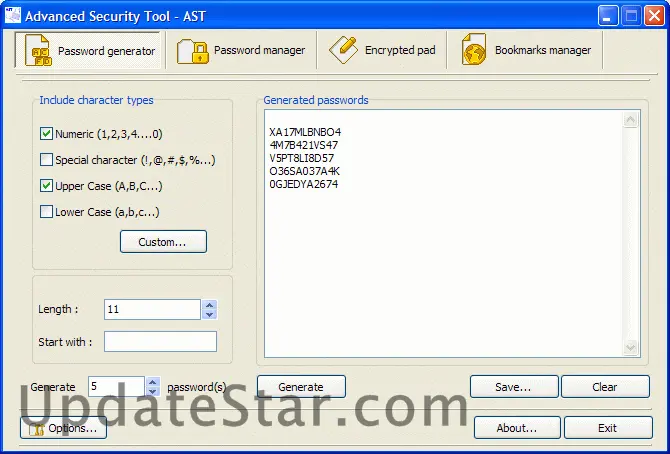Click the Generate count field showing 5
Image resolution: width=670 pixels, height=454 pixels.
[117, 386]
